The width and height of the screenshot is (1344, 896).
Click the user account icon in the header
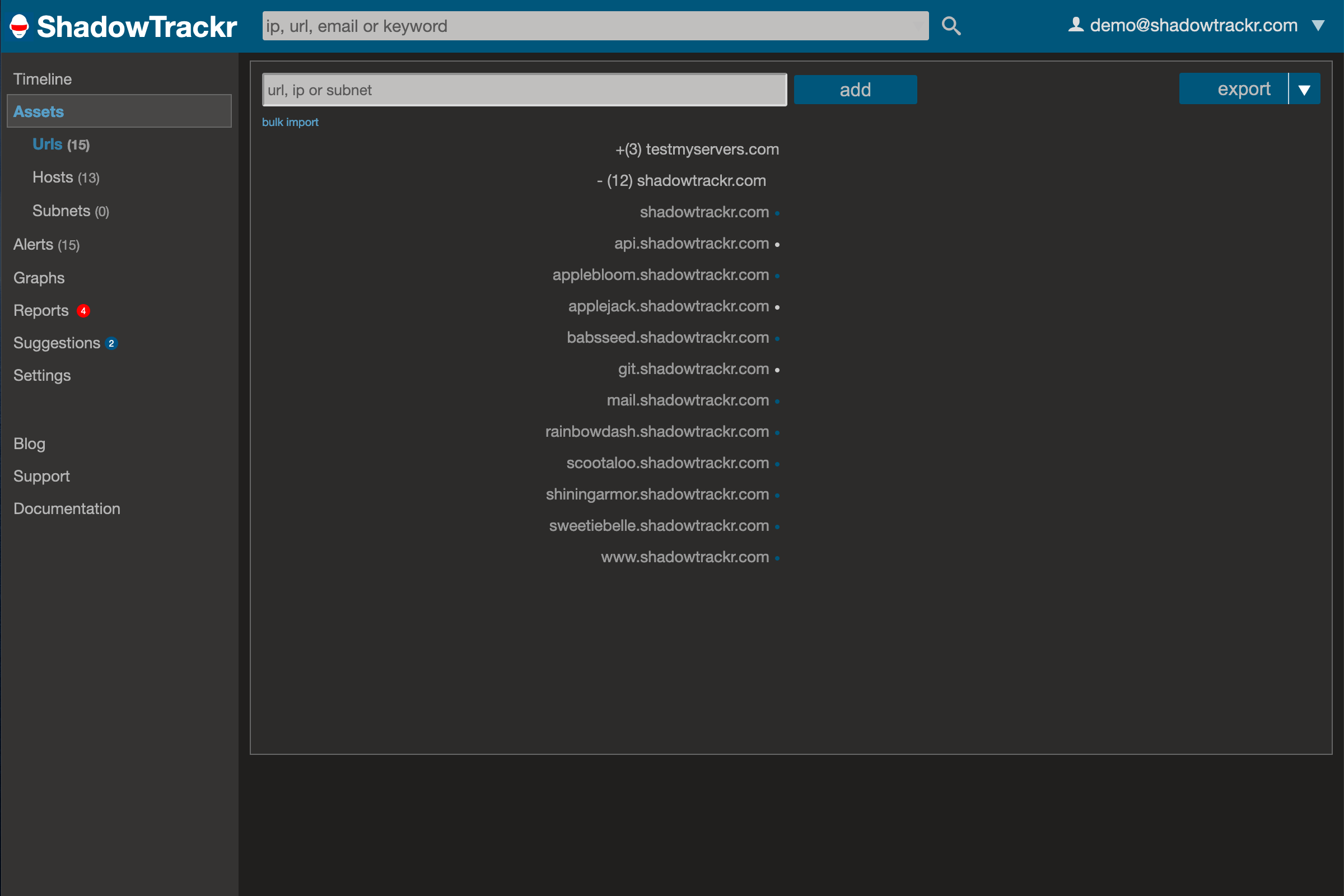1075,24
